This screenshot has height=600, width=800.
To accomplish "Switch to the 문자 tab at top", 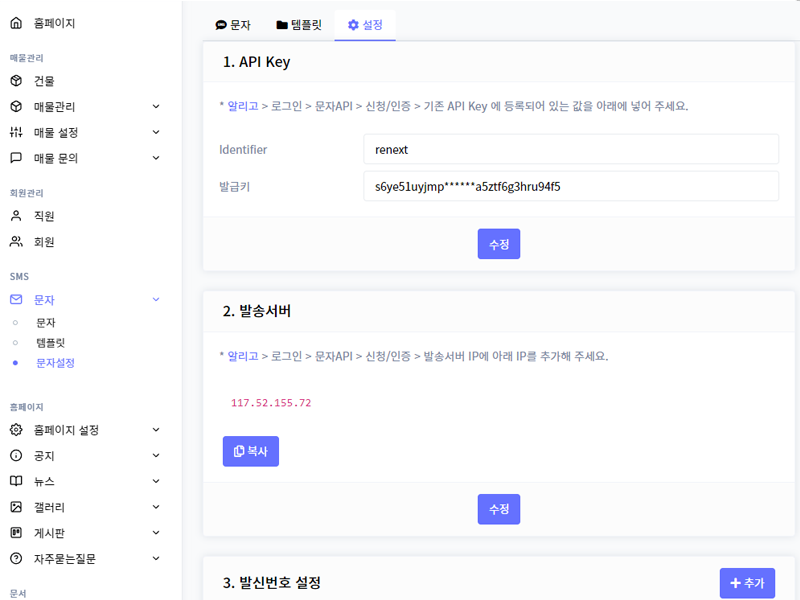I will point(233,25).
